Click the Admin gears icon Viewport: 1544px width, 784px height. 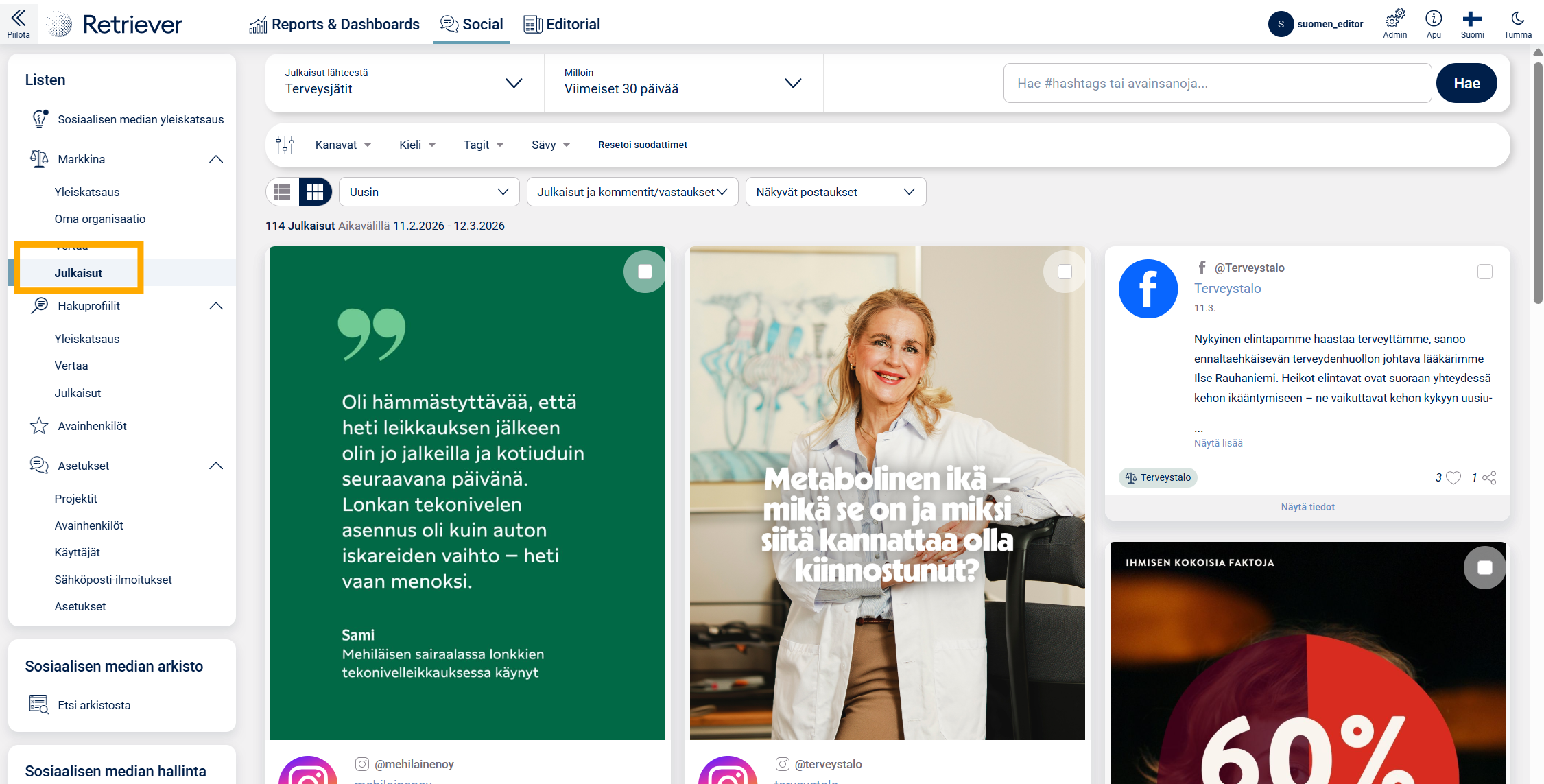1394,19
